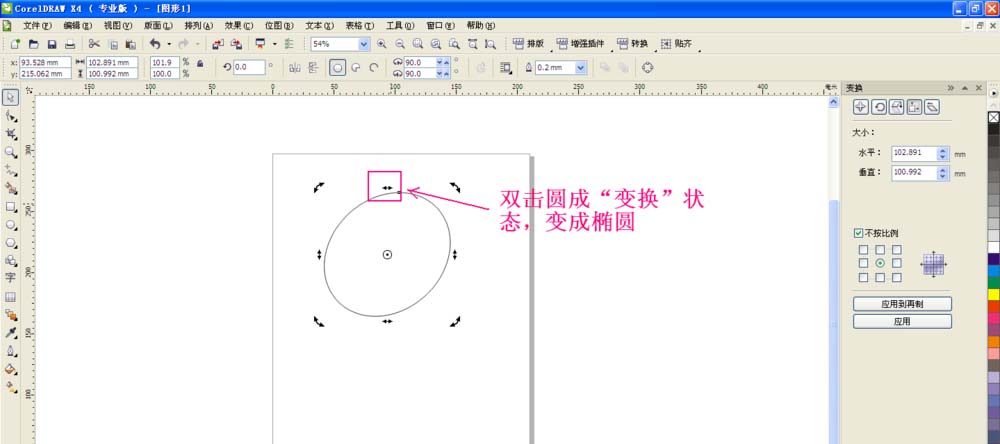Viewport: 1000px width, 444px height.
Task: Switch to Rotate mode in the 变换 docker
Action: pyautogui.click(x=879, y=107)
